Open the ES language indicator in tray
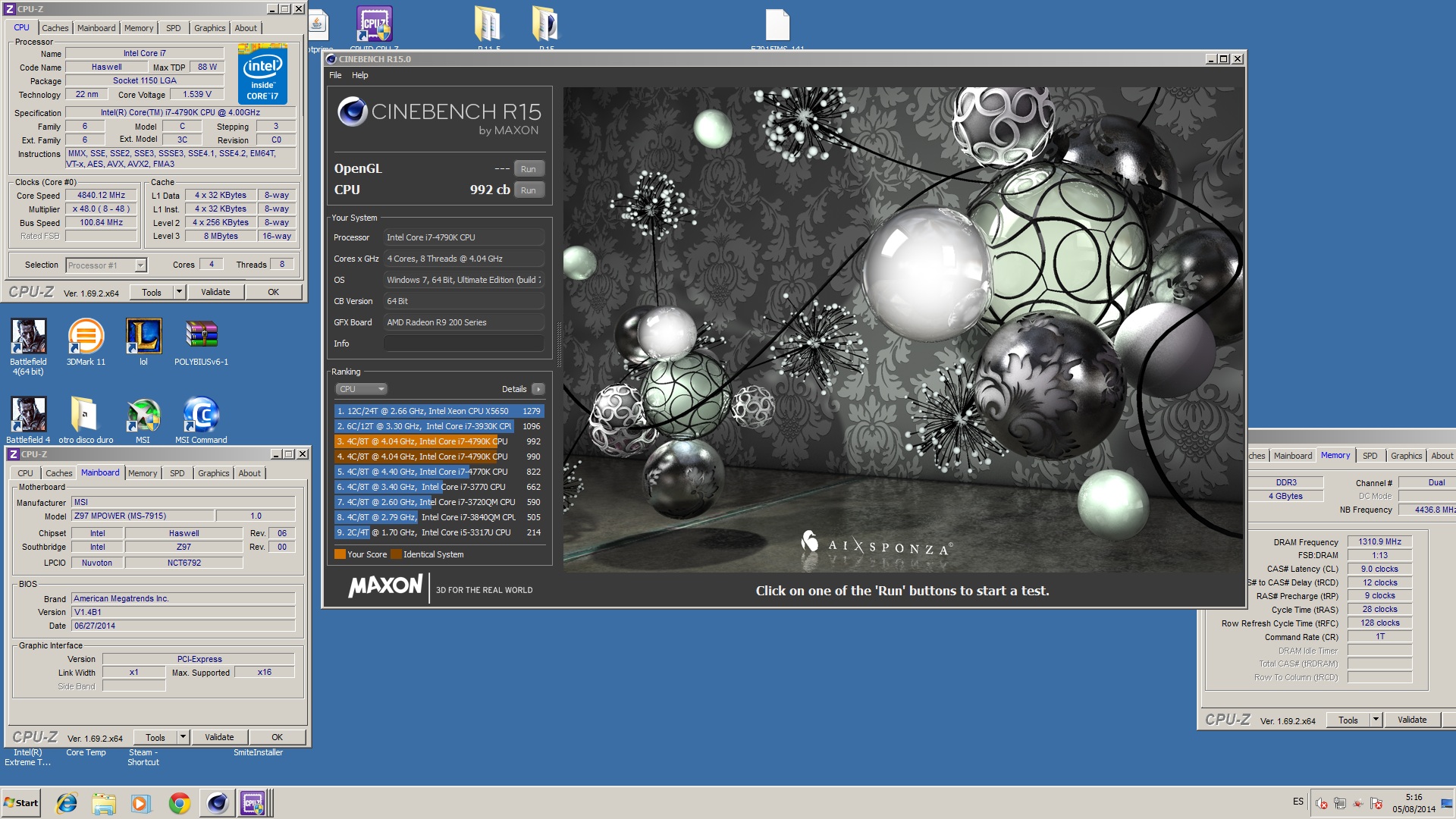 coord(1298,802)
